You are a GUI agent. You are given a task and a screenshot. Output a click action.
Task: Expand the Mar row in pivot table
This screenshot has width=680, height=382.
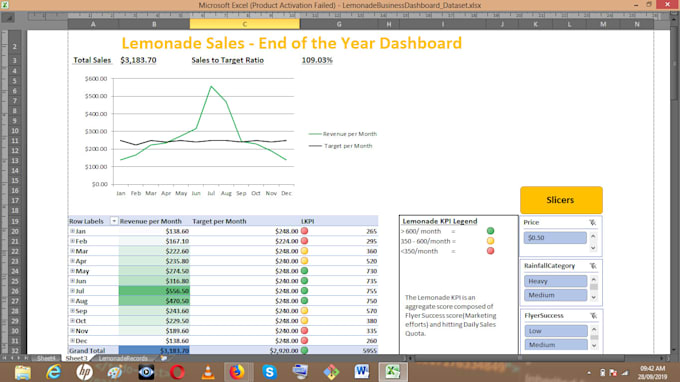[x=72, y=251]
